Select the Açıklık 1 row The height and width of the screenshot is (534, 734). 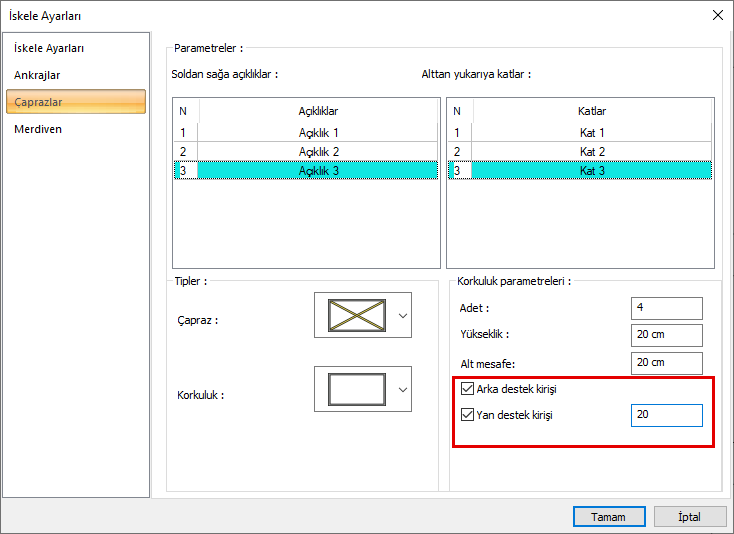318,132
